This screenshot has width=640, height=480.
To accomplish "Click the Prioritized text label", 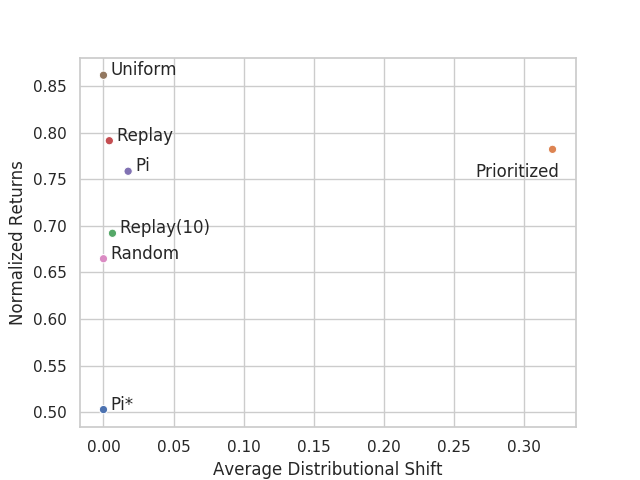I will click(517, 171).
